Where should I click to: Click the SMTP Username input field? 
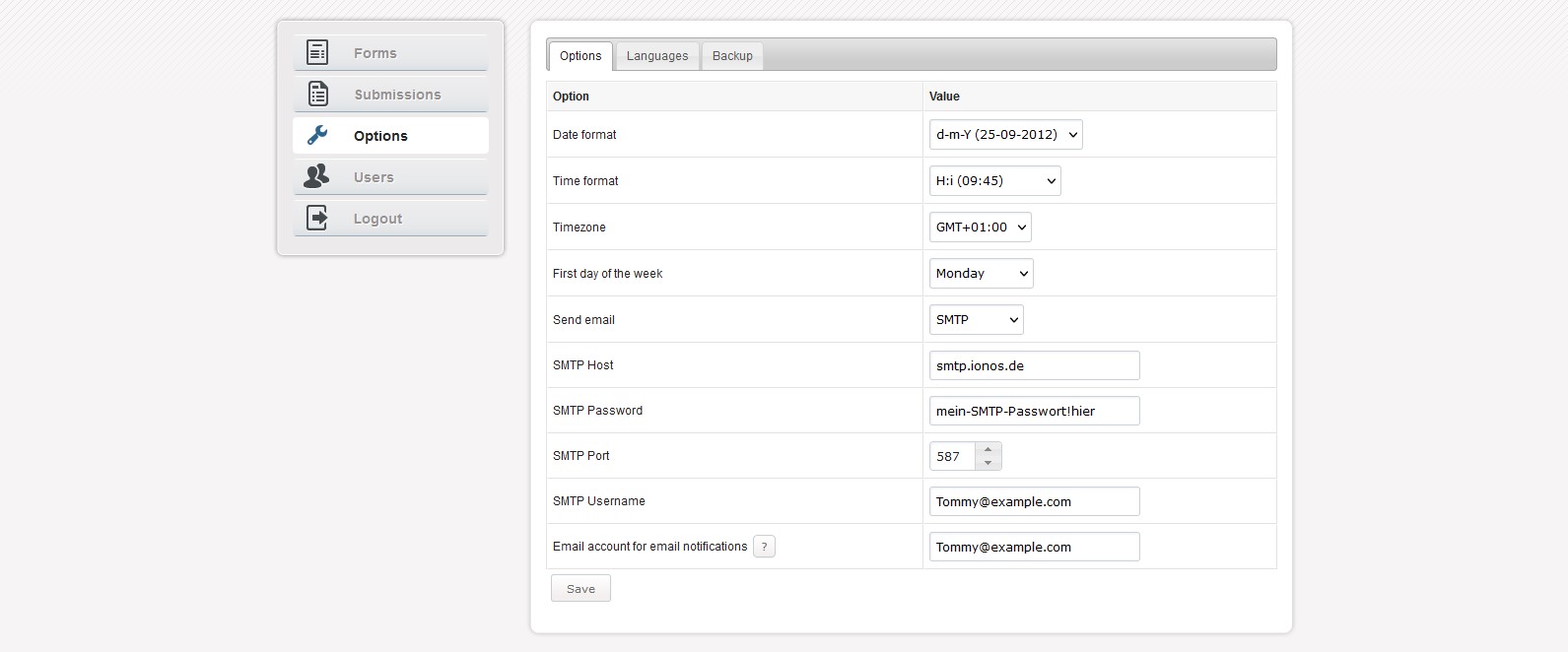(x=1034, y=501)
